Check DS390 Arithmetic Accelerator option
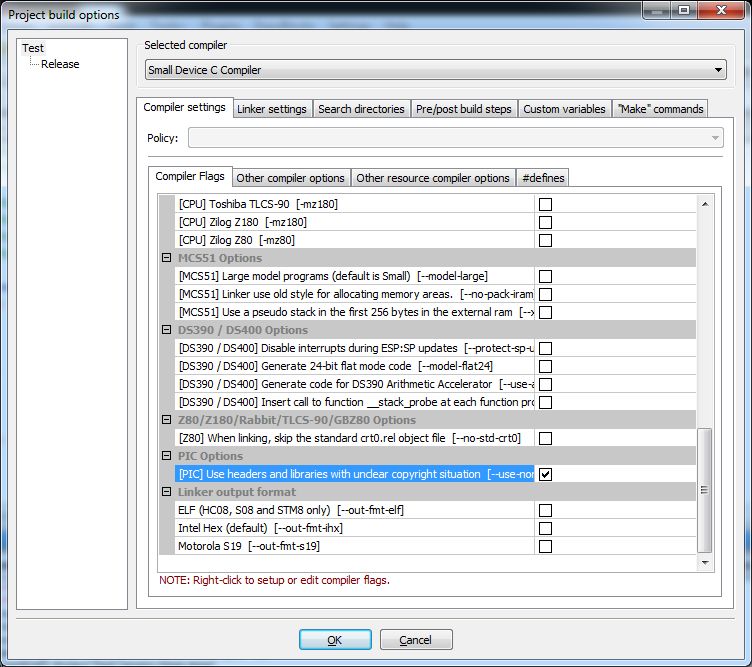 [x=545, y=384]
